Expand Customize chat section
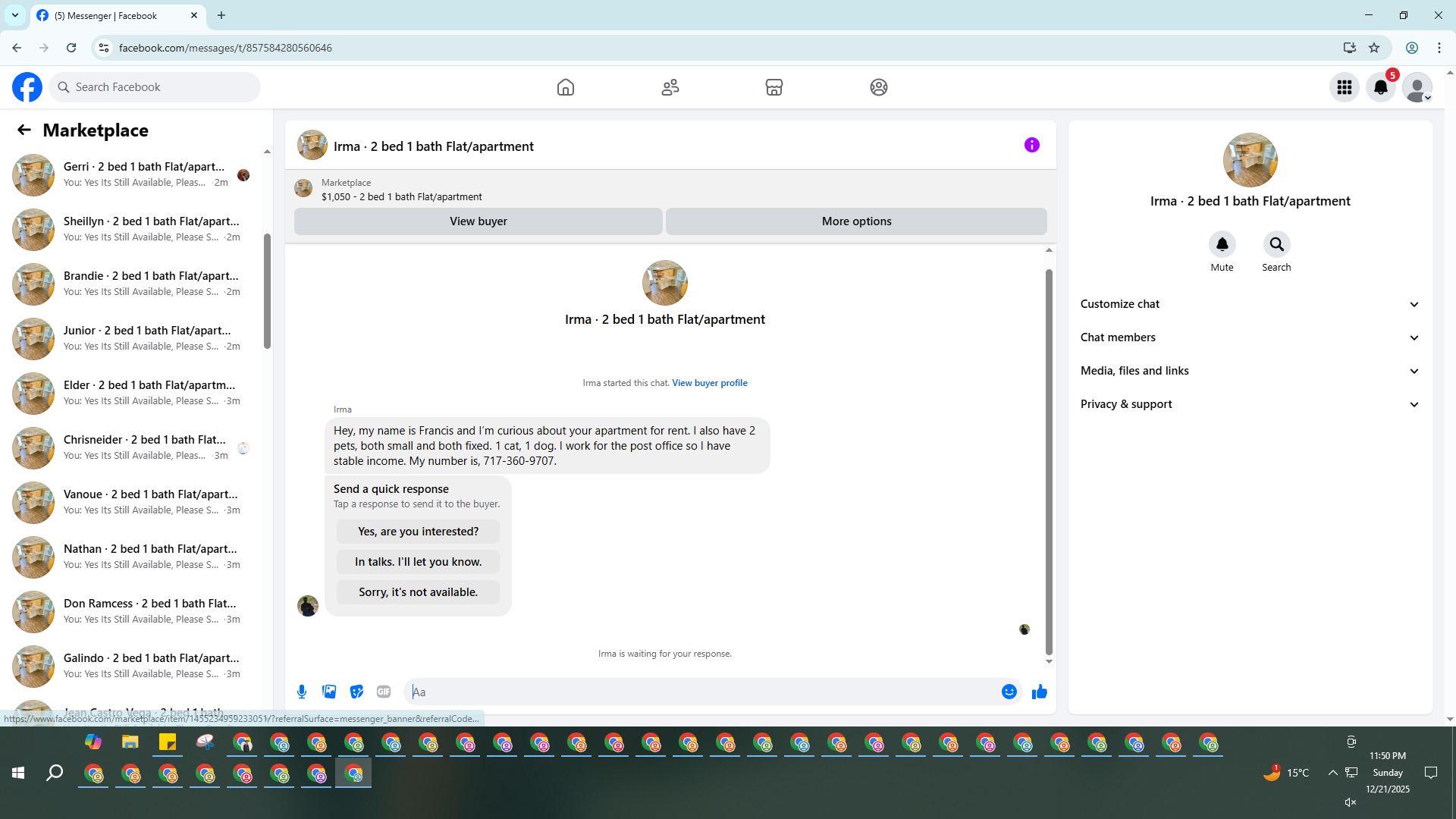The width and height of the screenshot is (1456, 819). click(1249, 304)
